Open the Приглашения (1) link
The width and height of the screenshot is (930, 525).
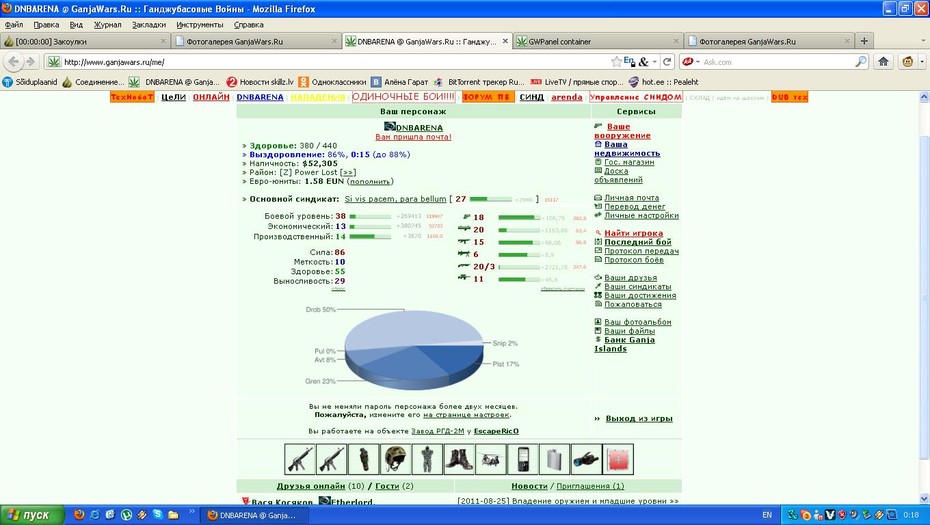pos(590,486)
